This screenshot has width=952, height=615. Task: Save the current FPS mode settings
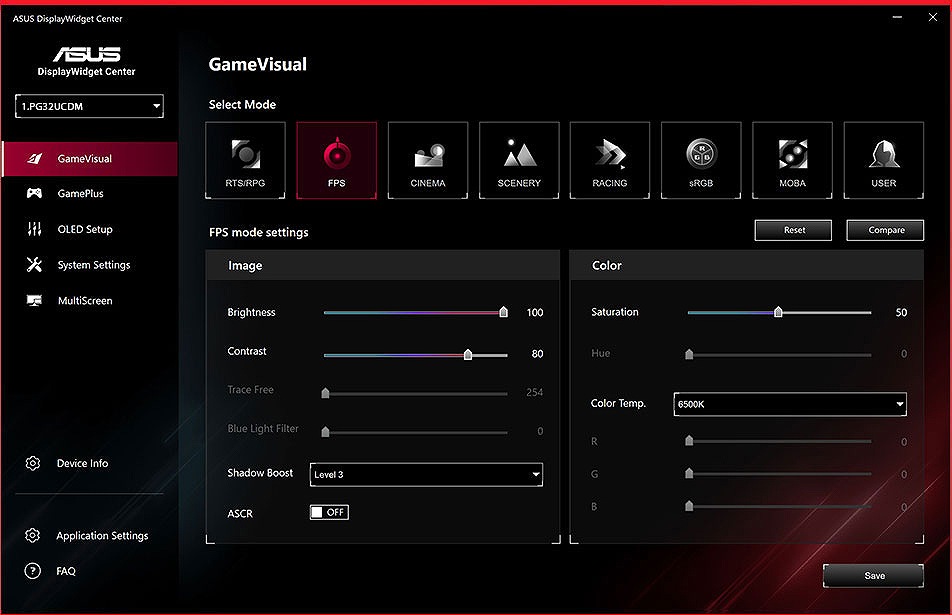point(873,575)
